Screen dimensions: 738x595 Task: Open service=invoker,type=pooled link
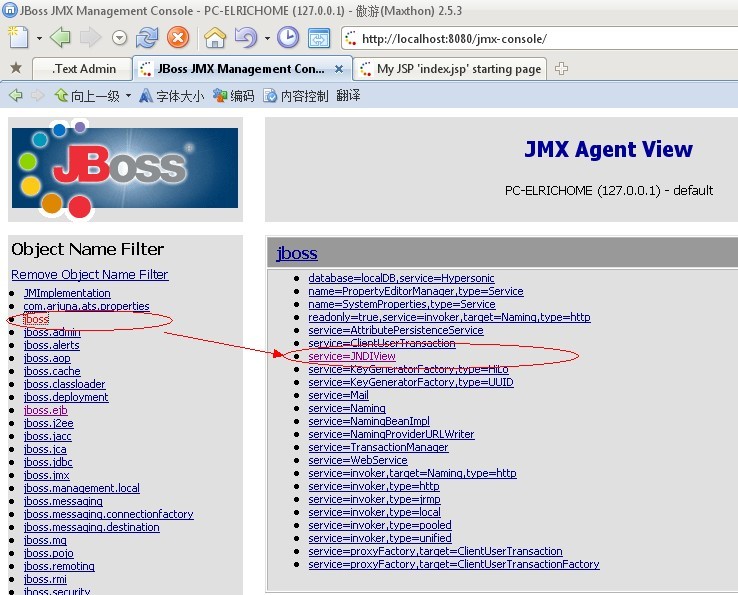(x=379, y=525)
